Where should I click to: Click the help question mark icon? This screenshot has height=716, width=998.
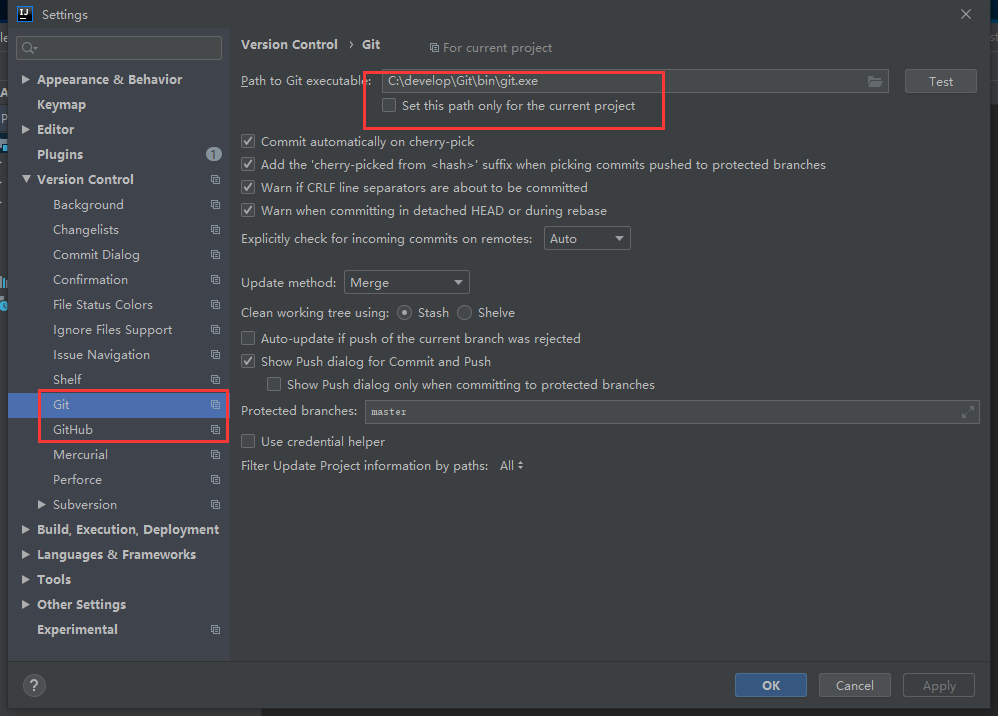point(34,685)
